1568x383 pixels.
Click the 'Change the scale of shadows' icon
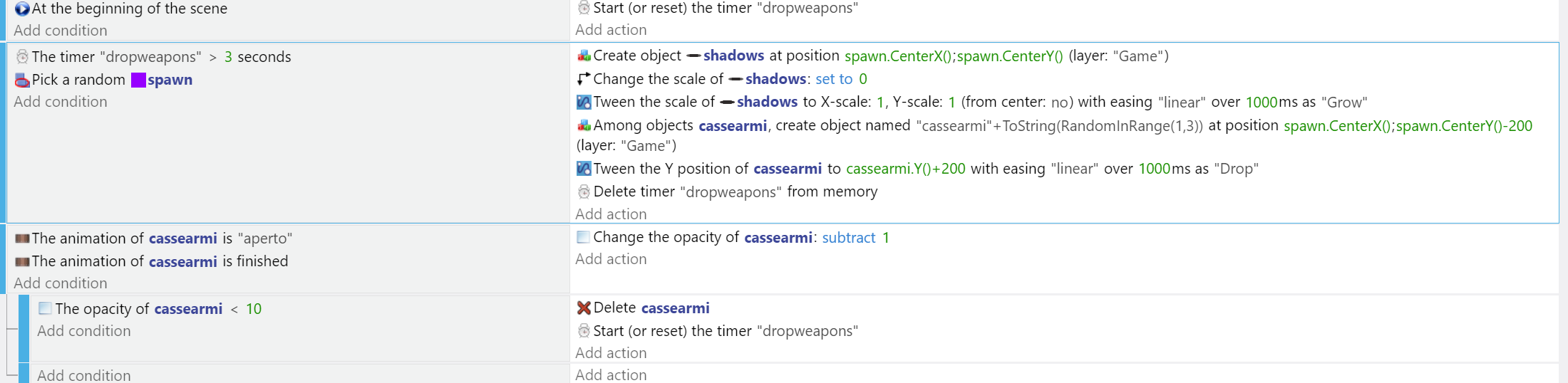(584, 79)
